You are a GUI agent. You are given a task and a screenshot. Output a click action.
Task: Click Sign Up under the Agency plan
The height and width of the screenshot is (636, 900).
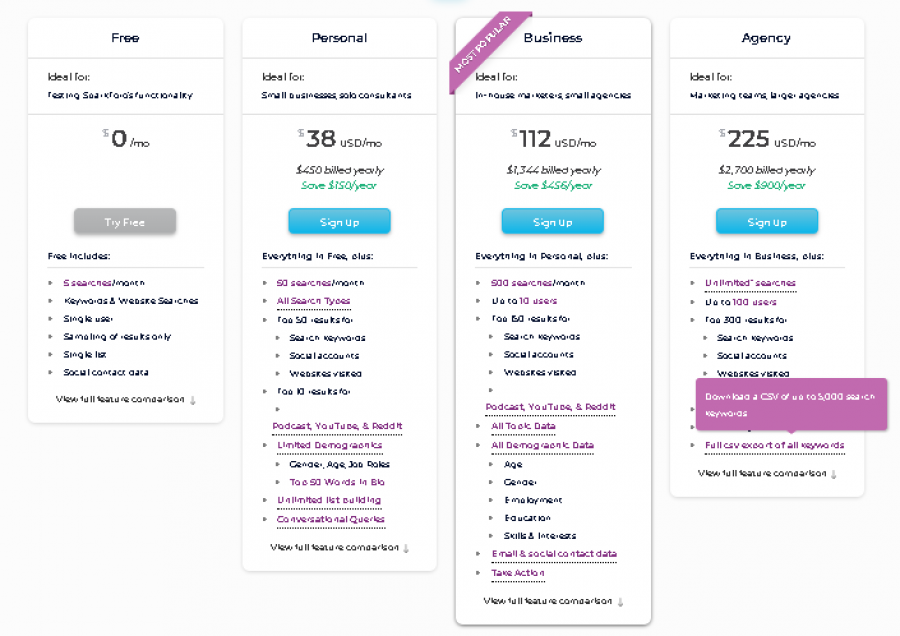point(766,221)
